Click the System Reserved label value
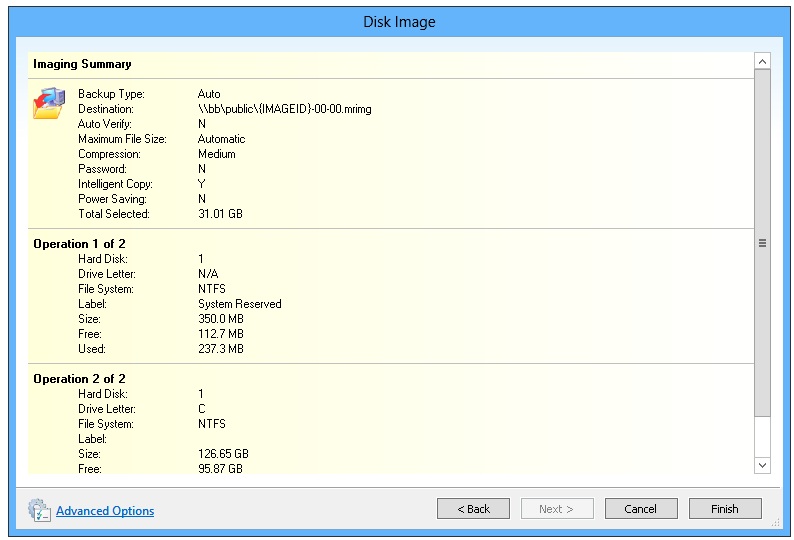794x540 pixels. 240,304
